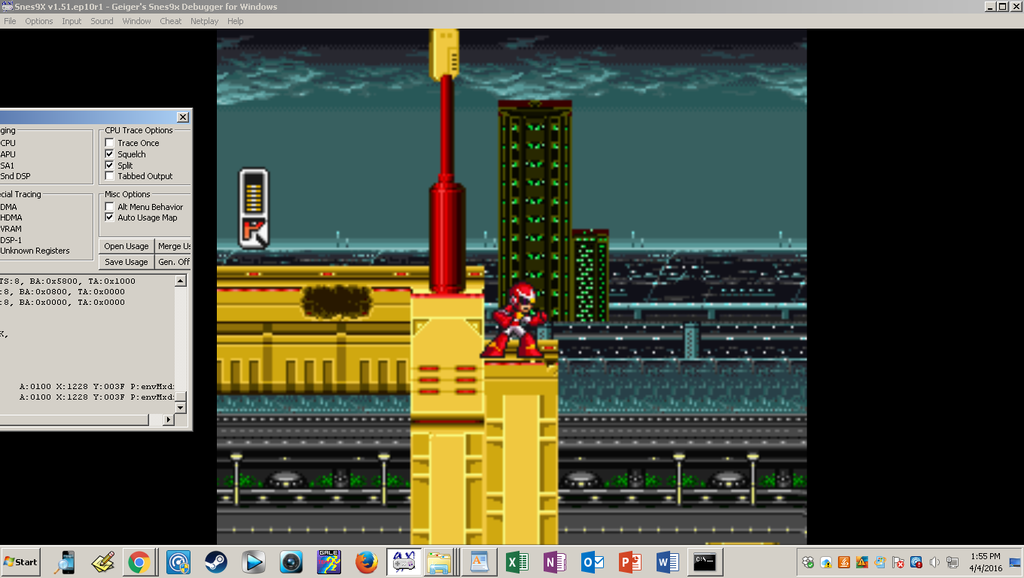Open the Options menu
Screen dimensions: 1024x578
point(39,21)
